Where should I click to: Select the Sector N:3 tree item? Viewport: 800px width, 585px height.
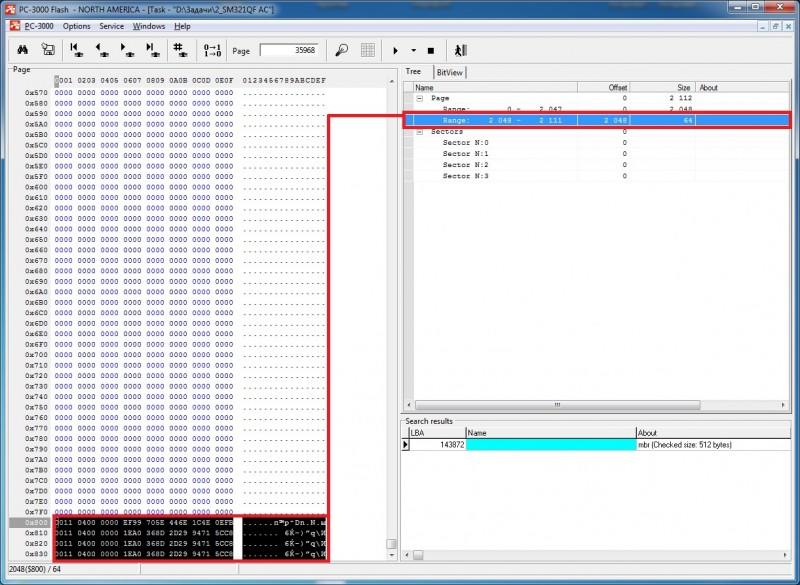465,176
